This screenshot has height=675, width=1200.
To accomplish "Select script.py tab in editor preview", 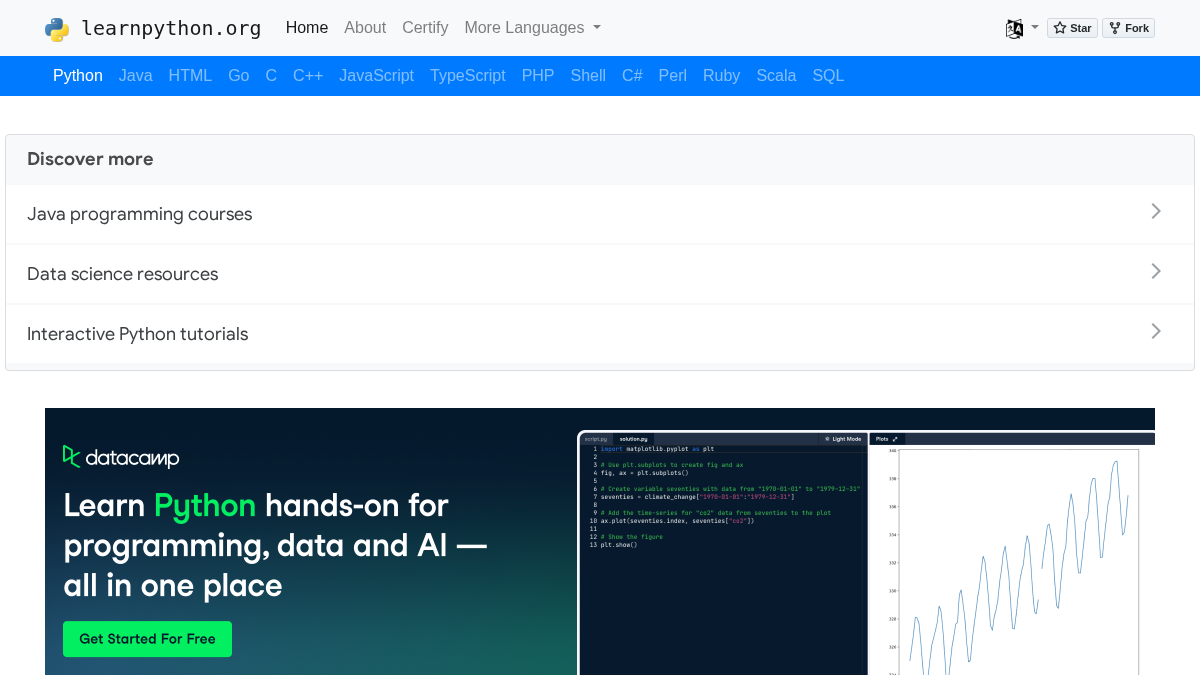I will [596, 439].
